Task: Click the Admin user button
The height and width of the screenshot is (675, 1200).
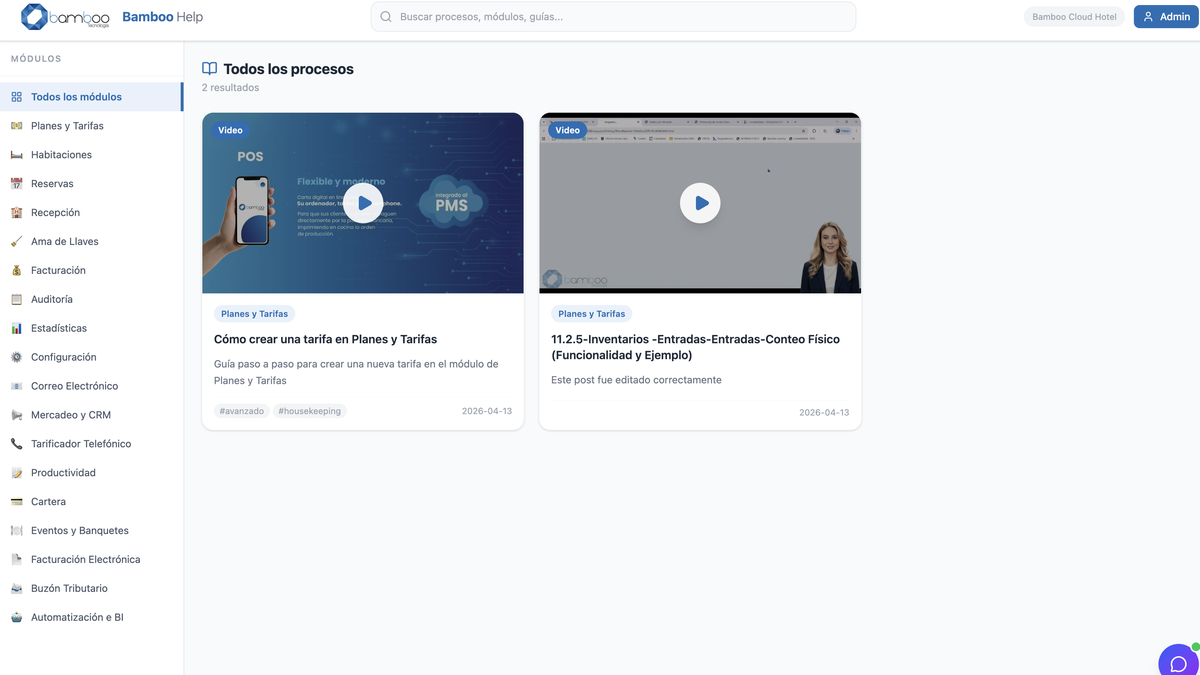Action: (x=1165, y=17)
